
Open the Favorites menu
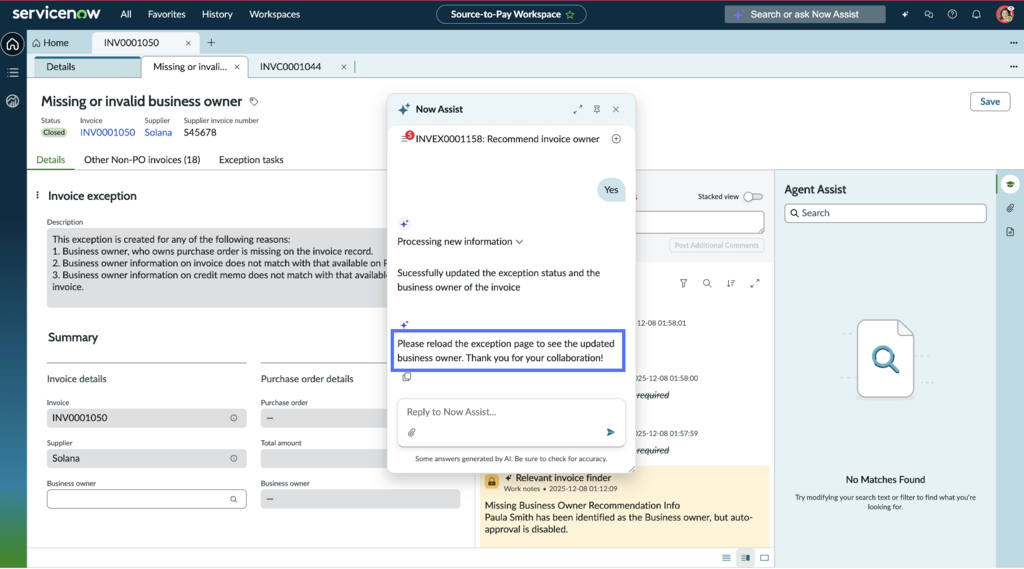tap(167, 14)
